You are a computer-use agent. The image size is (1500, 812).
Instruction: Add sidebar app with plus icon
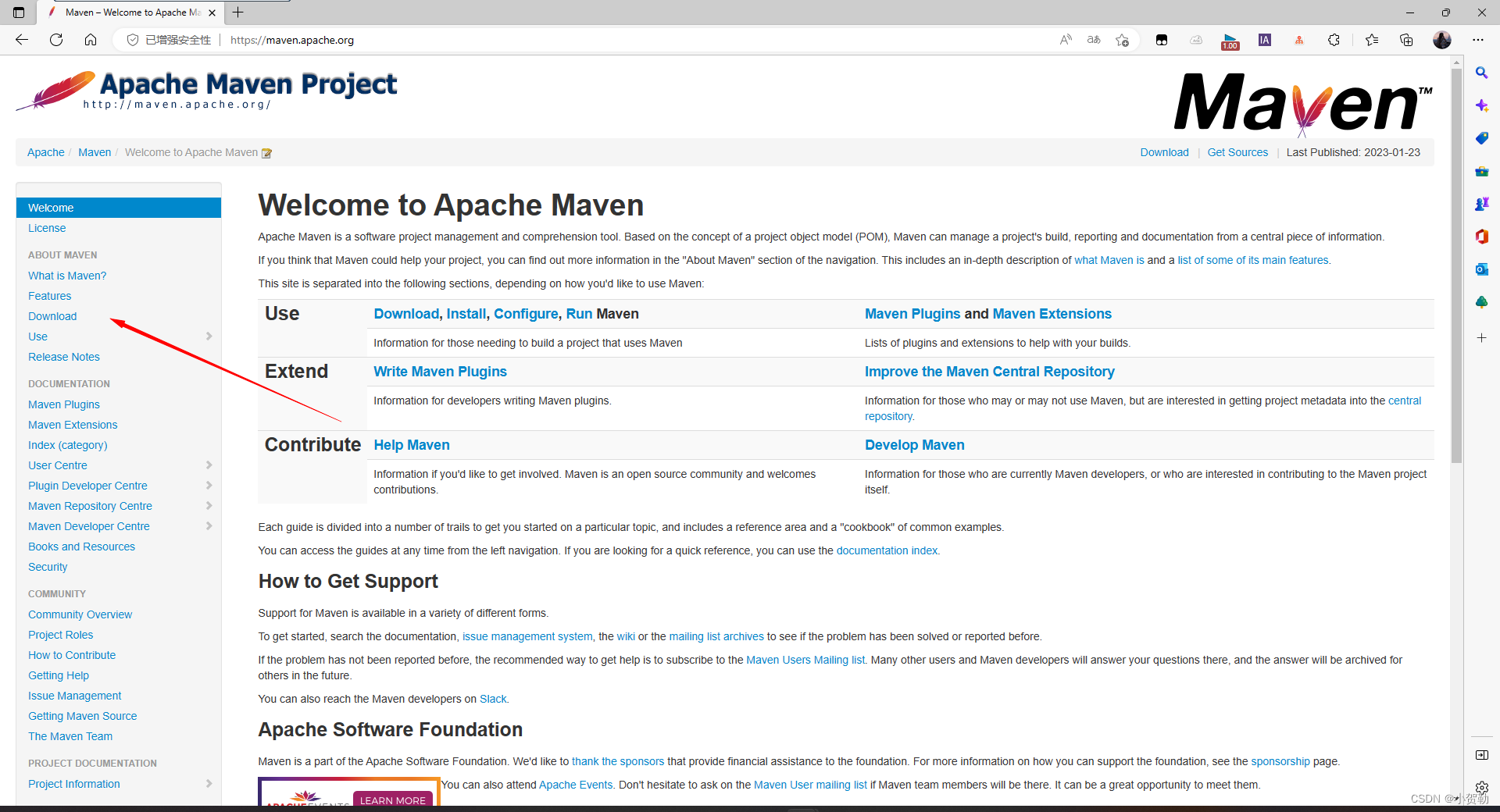pyautogui.click(x=1481, y=337)
